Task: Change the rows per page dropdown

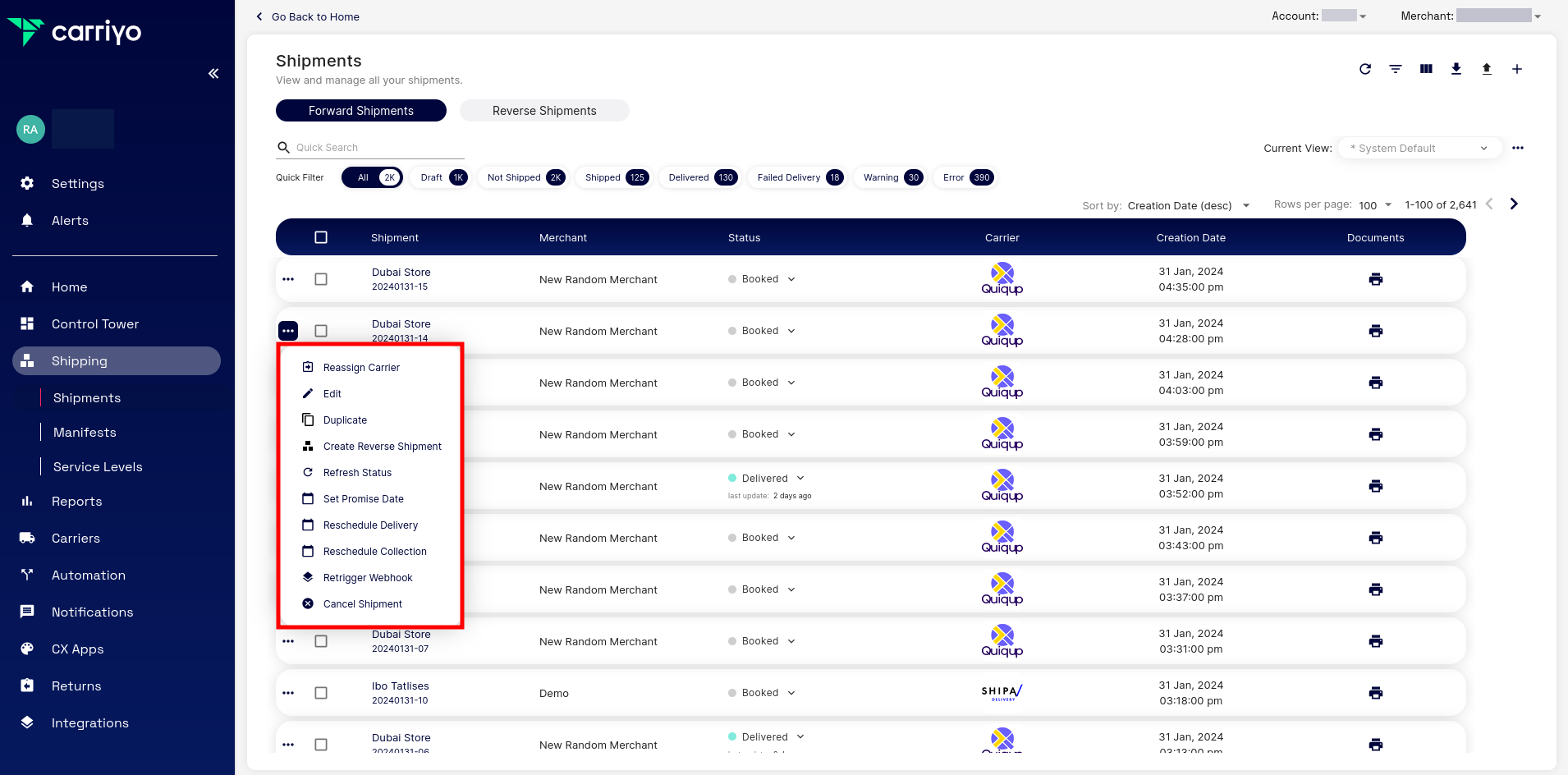Action: coord(1375,205)
